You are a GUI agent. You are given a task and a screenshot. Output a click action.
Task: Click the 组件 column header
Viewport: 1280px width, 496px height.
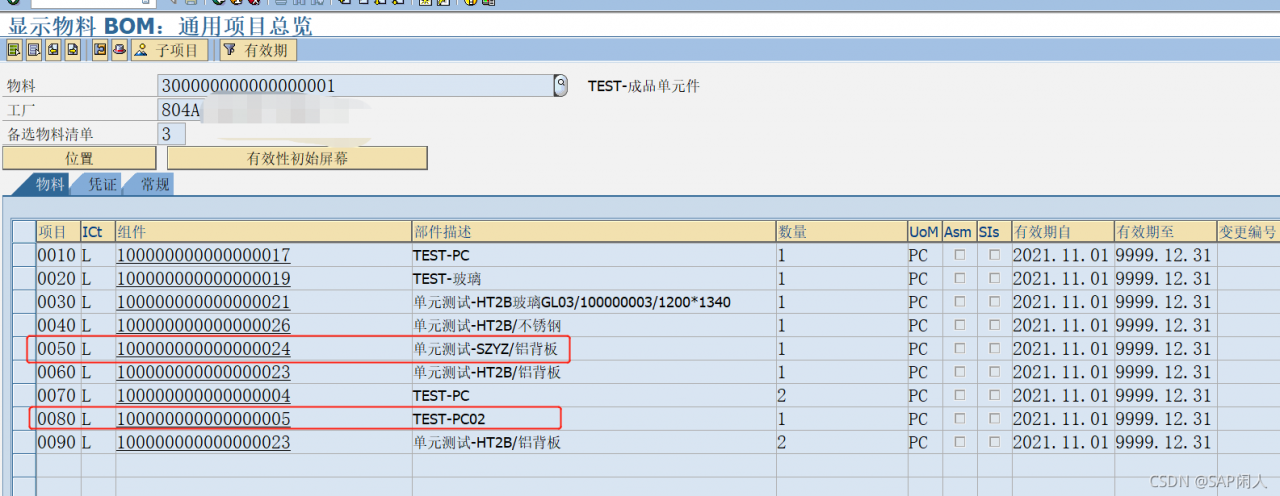(263, 231)
